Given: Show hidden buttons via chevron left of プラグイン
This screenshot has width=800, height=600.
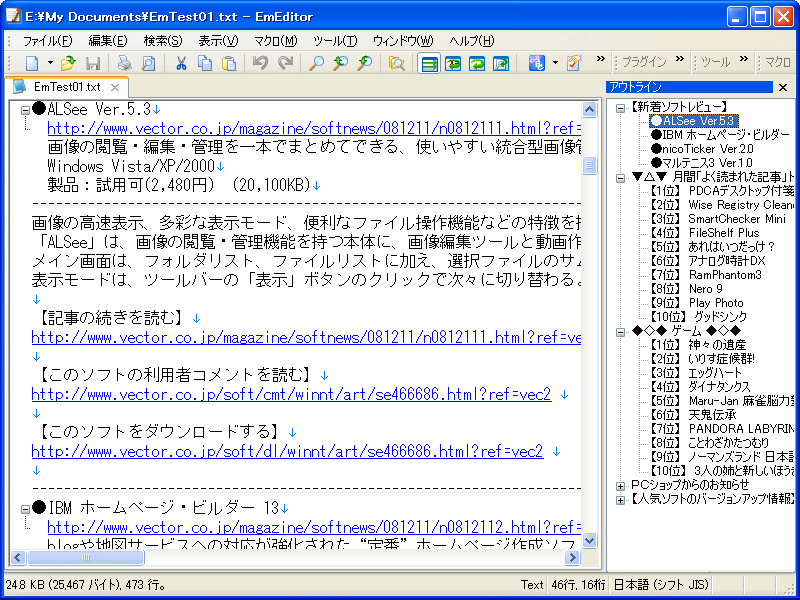Looking at the screenshot, I should [x=601, y=59].
